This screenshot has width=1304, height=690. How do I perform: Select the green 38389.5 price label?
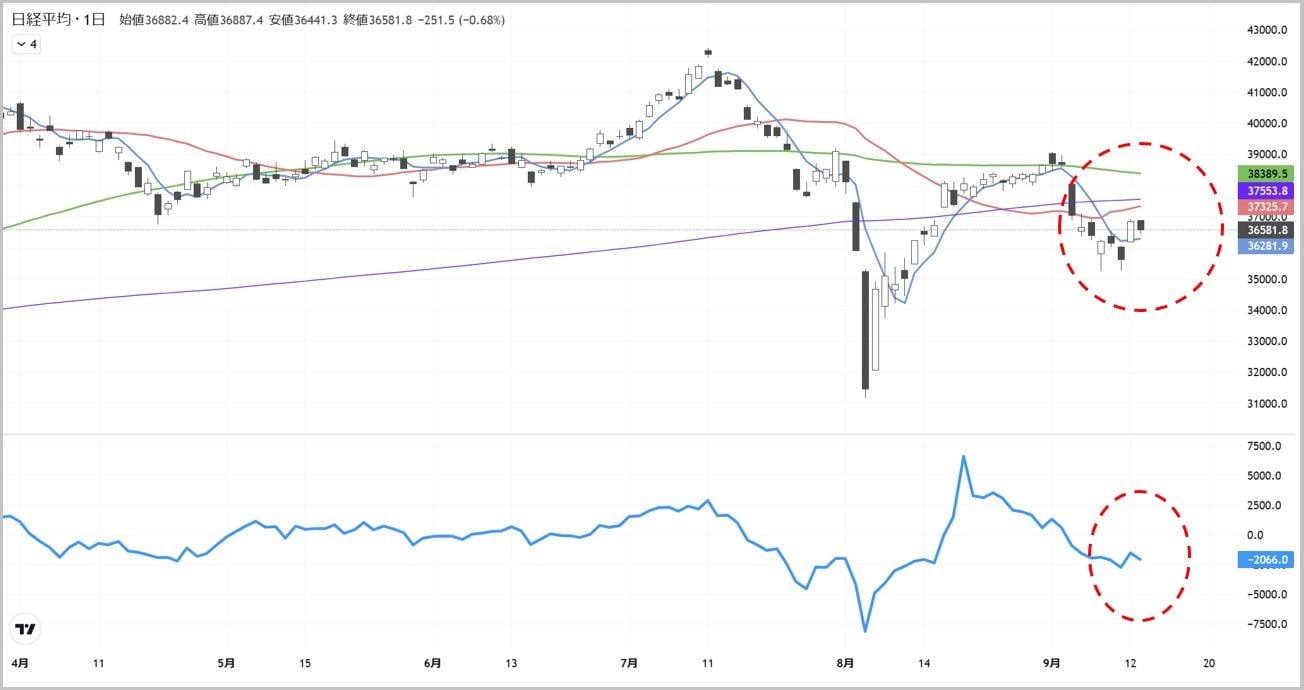tap(1265, 173)
